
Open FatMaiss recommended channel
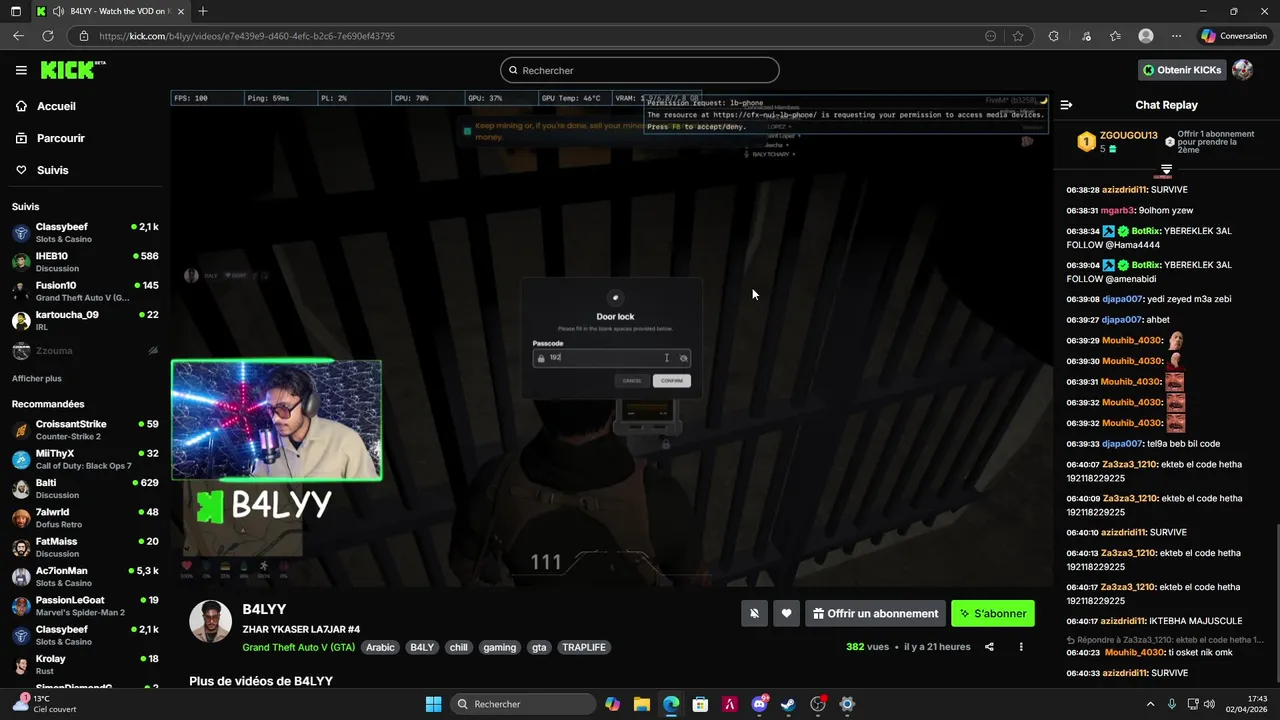pos(85,547)
